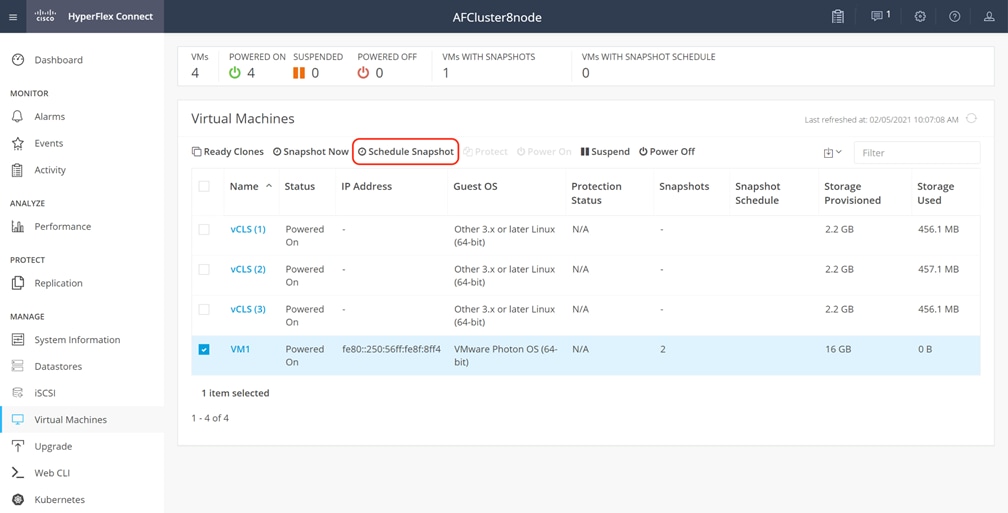1008x513 pixels.
Task: Click the Web CLI prompt icon
Action: point(18,473)
